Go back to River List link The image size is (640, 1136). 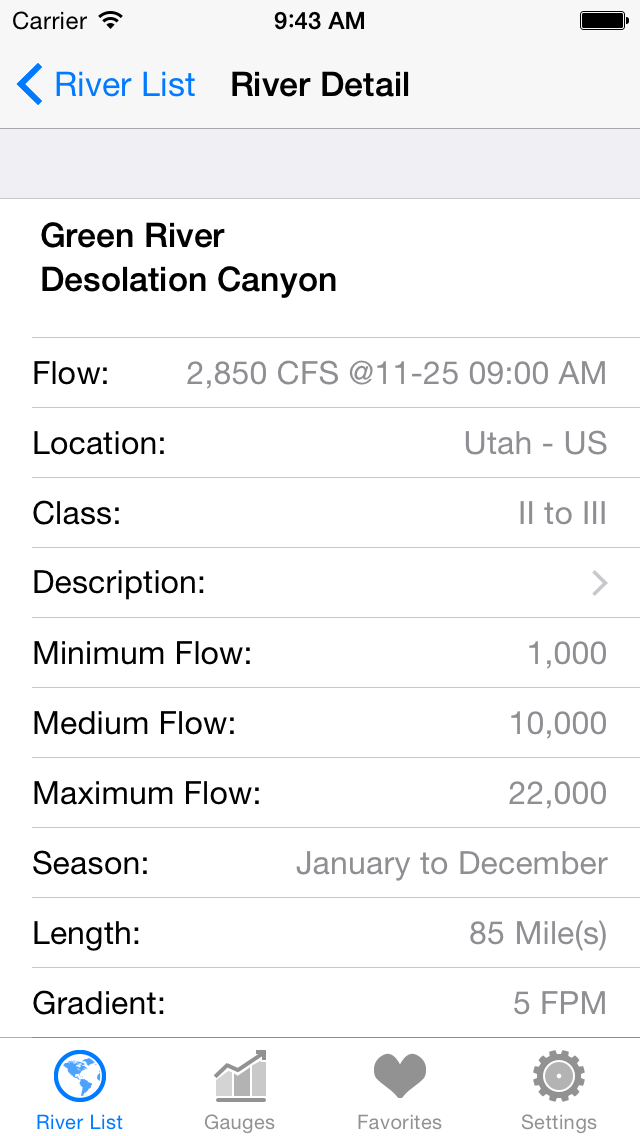click(125, 85)
